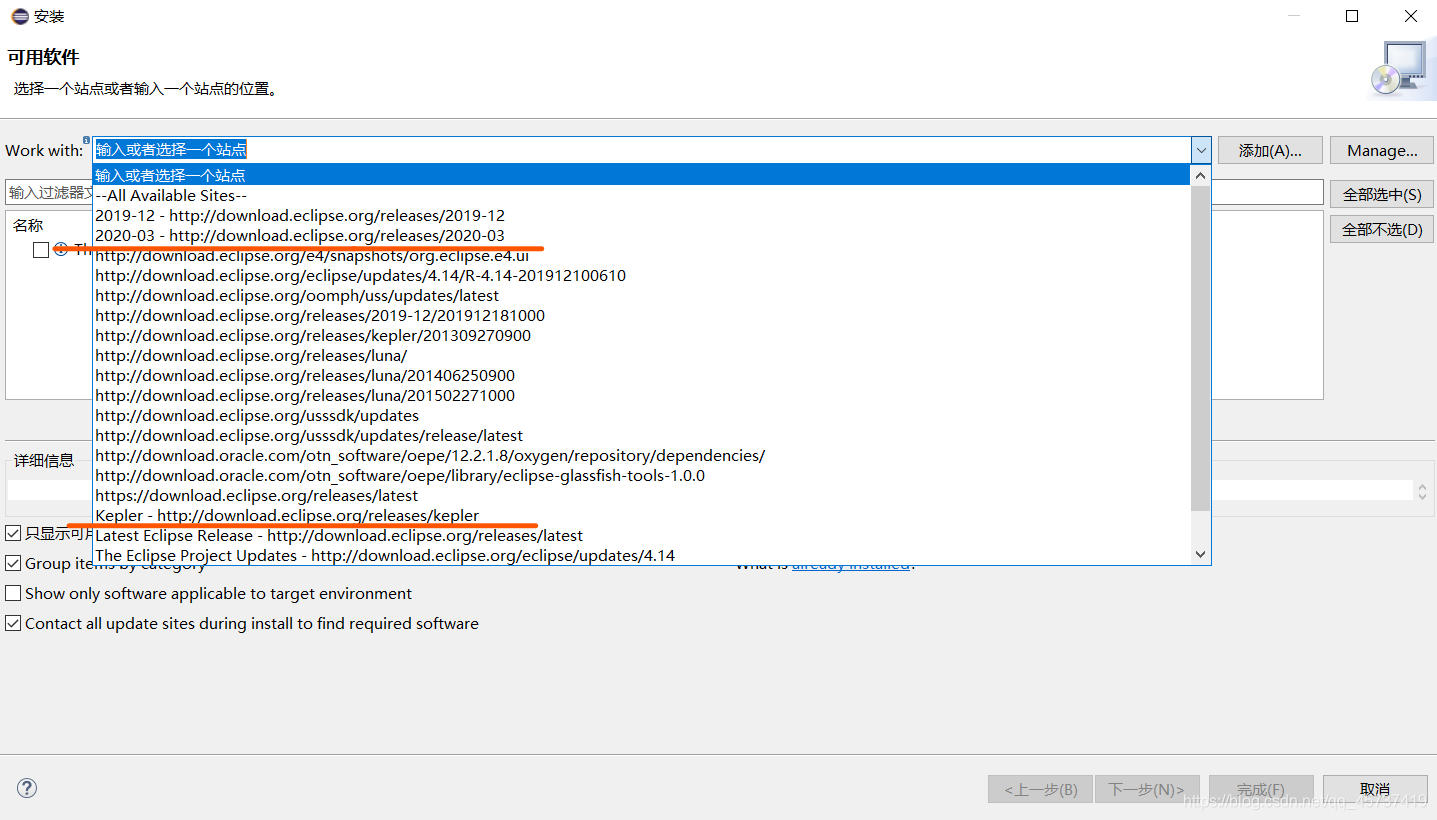Screen dimensions: 1437x820
Task: Click the Eclipse icon in title bar
Action: [19, 16]
